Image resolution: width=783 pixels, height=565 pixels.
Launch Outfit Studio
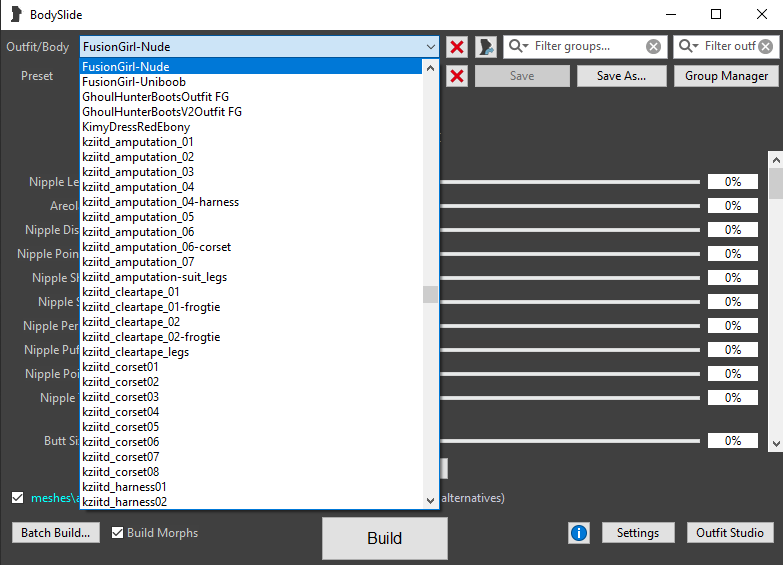729,533
